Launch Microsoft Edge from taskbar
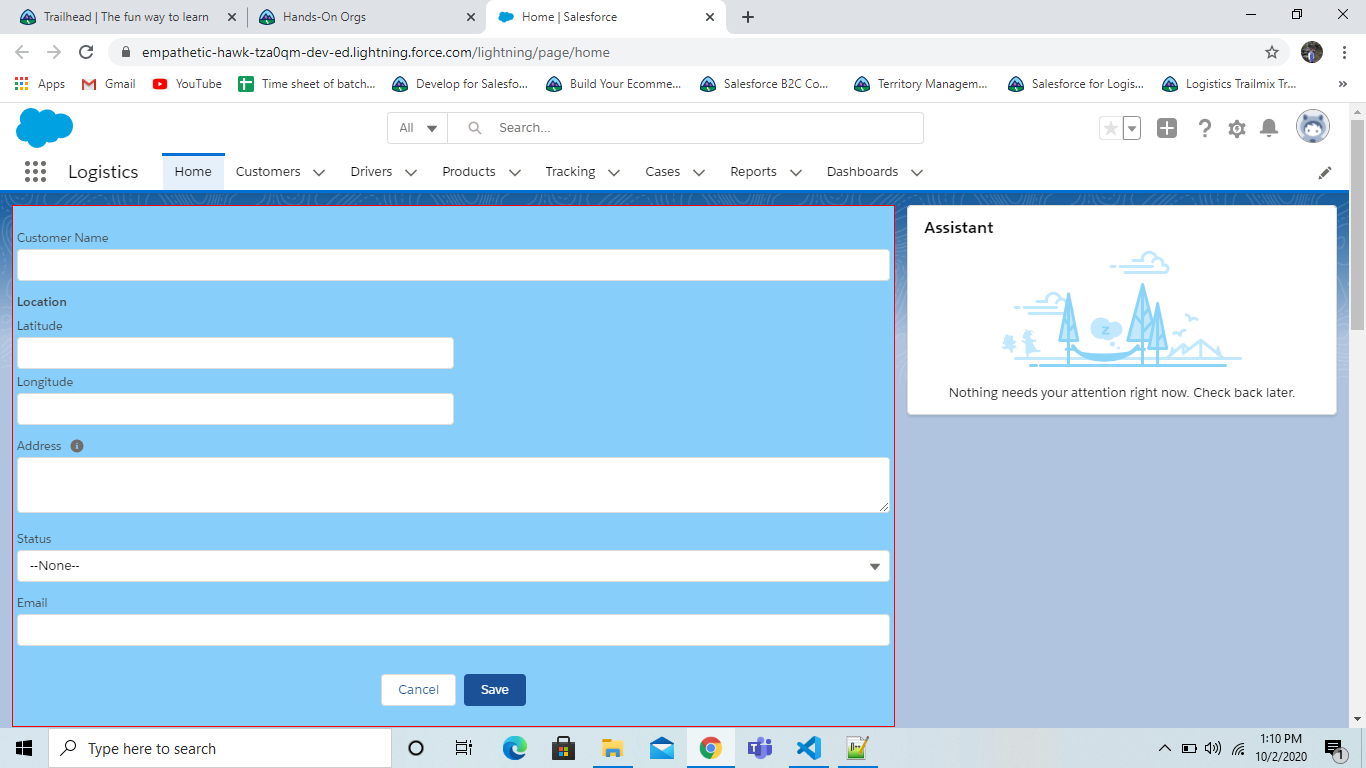 [515, 748]
